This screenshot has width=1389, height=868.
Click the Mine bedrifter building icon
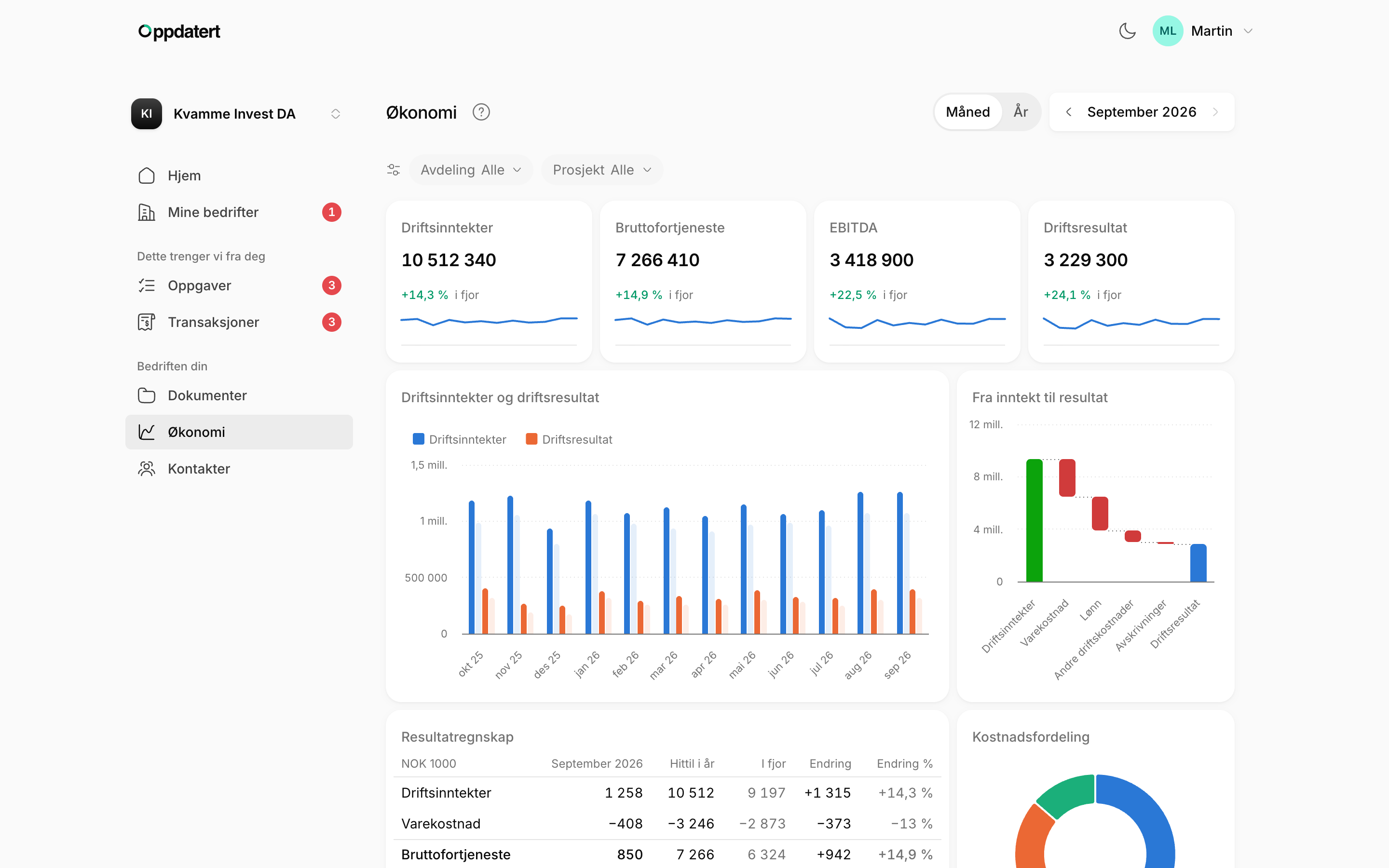tap(146, 212)
